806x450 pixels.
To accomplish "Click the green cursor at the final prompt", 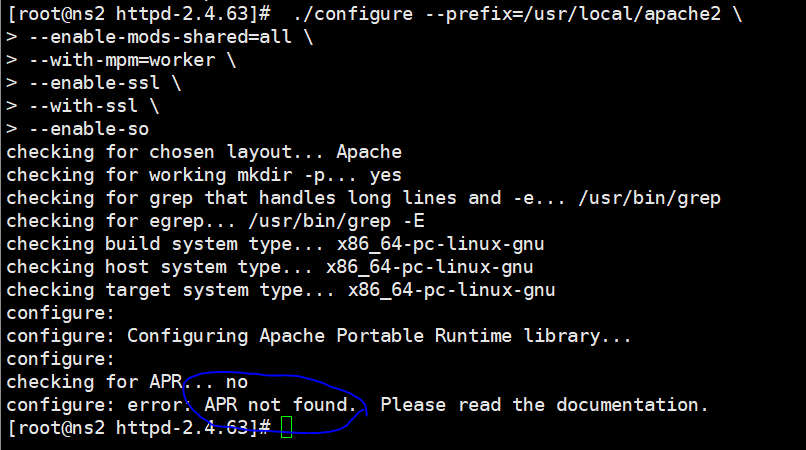I will pyautogui.click(x=287, y=427).
